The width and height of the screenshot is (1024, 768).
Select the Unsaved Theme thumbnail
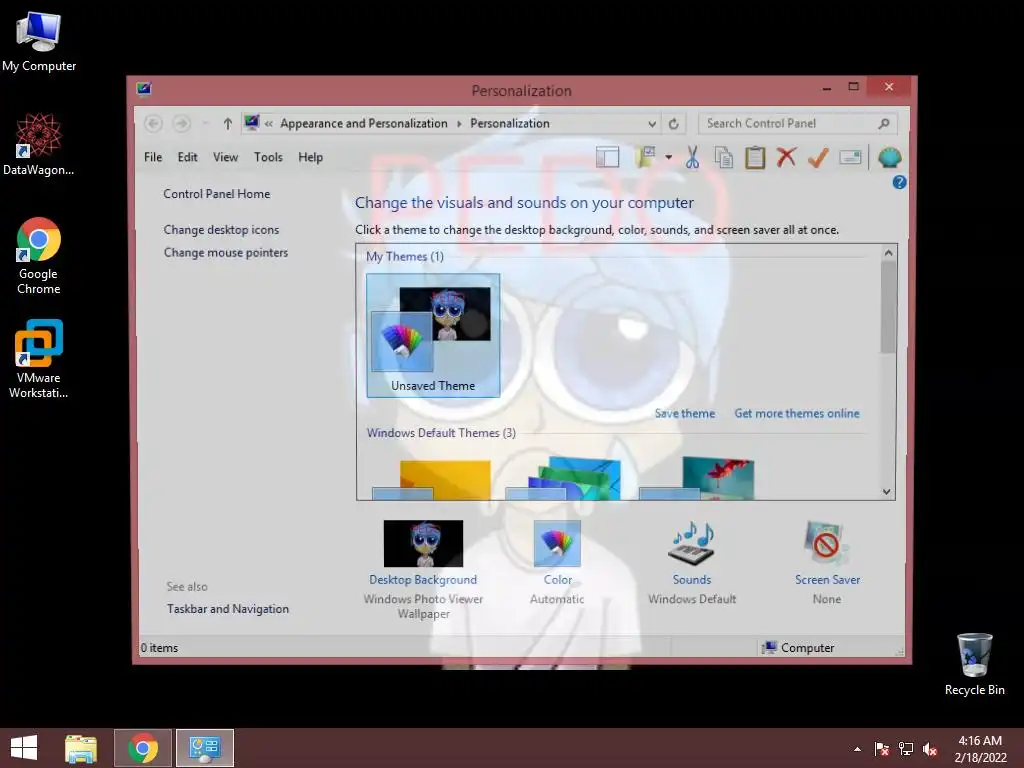click(433, 335)
